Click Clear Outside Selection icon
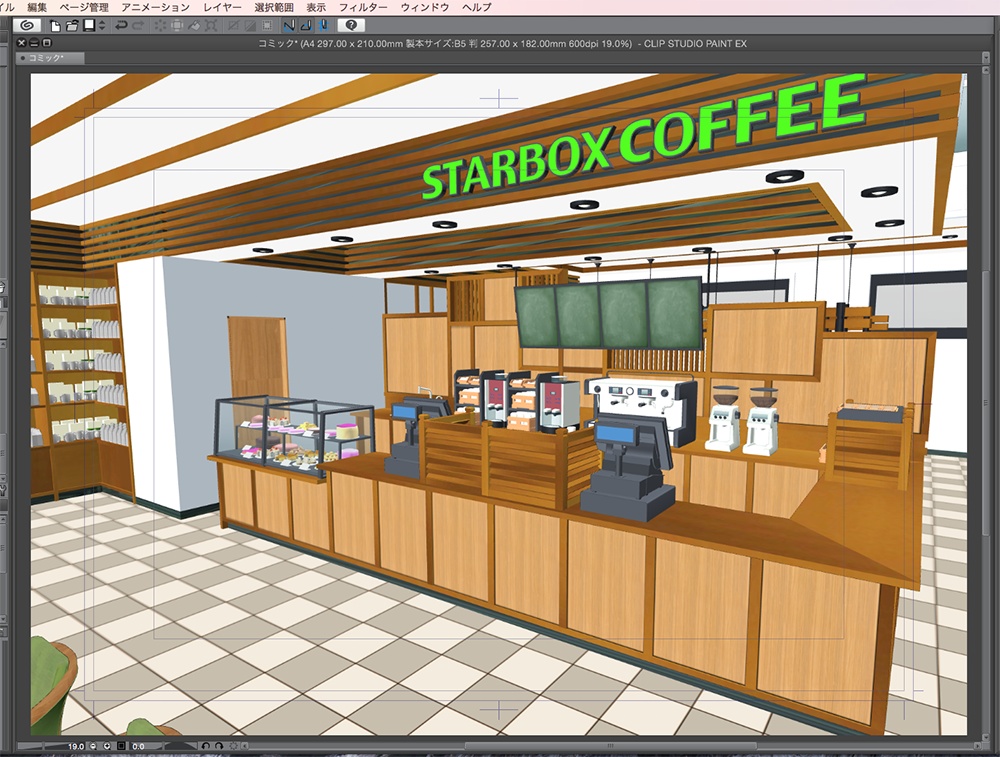1000x757 pixels. tap(177, 26)
